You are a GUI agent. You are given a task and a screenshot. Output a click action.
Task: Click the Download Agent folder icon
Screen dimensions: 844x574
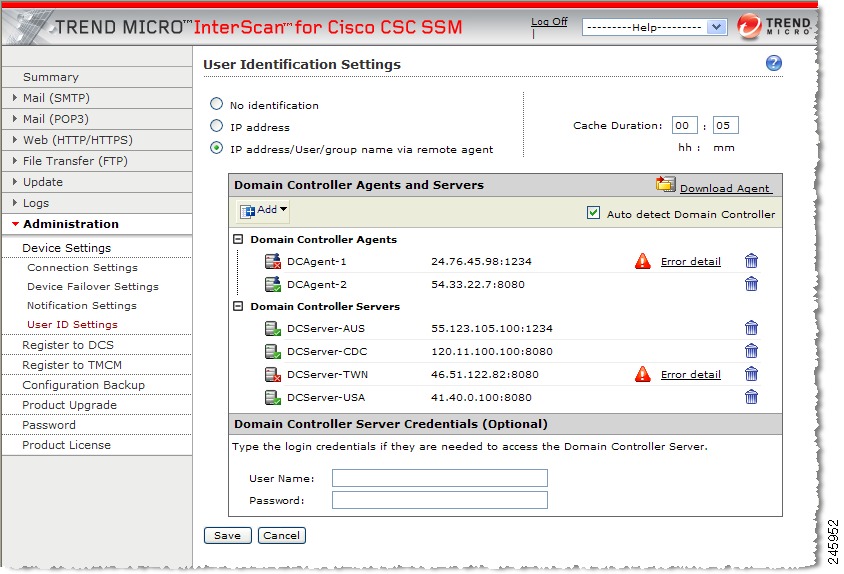tap(665, 184)
